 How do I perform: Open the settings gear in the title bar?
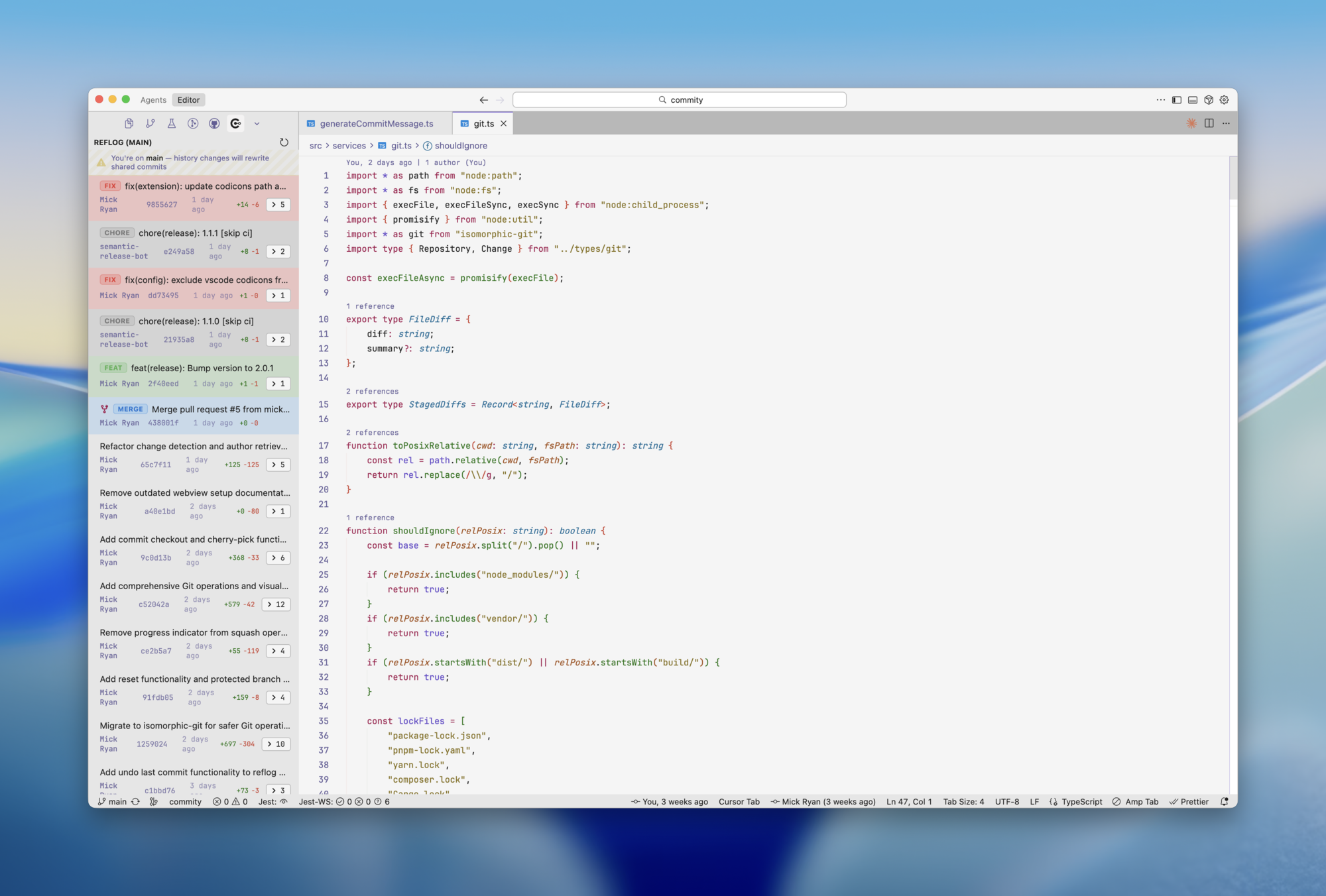1224,99
